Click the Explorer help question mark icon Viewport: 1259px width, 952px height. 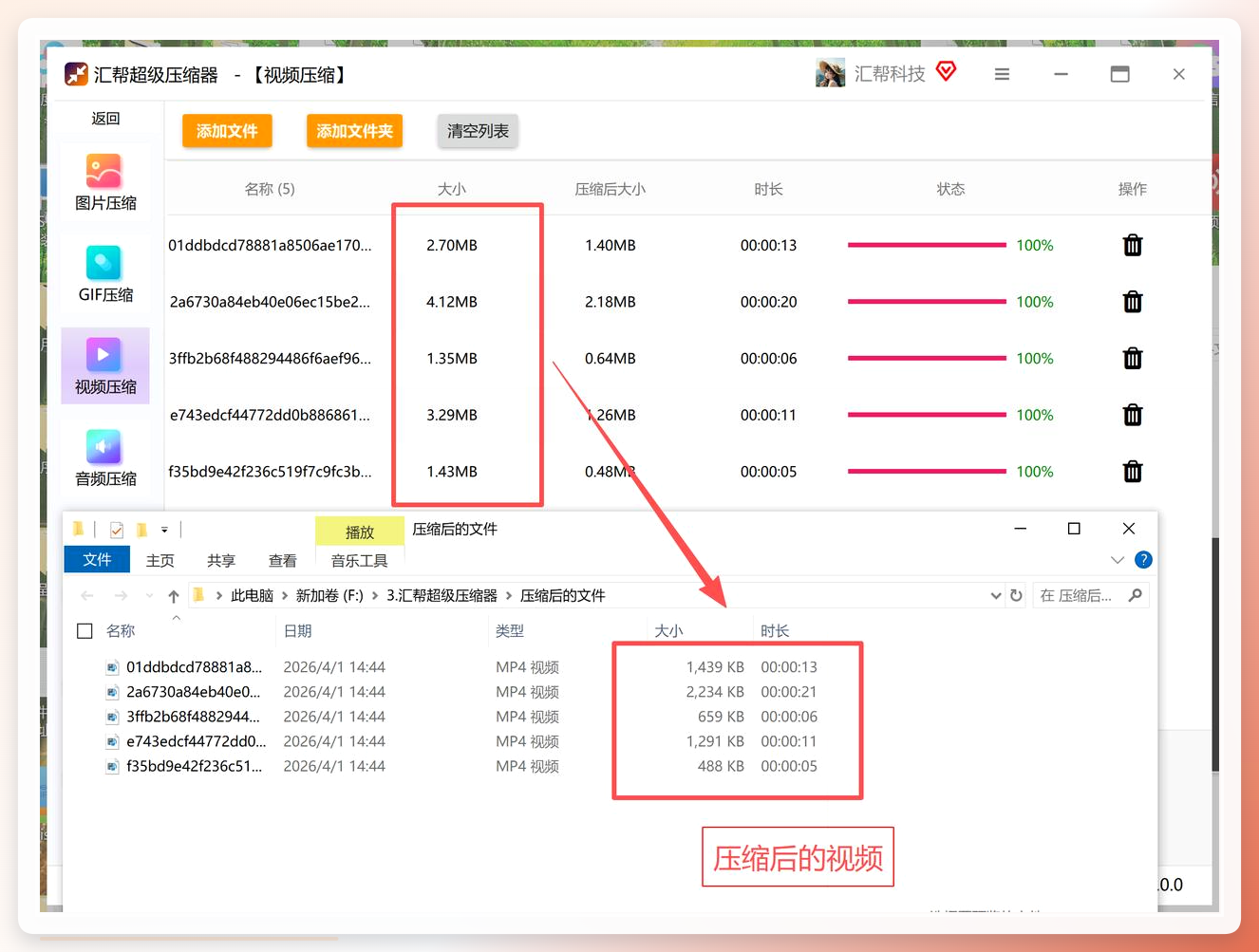(1143, 560)
